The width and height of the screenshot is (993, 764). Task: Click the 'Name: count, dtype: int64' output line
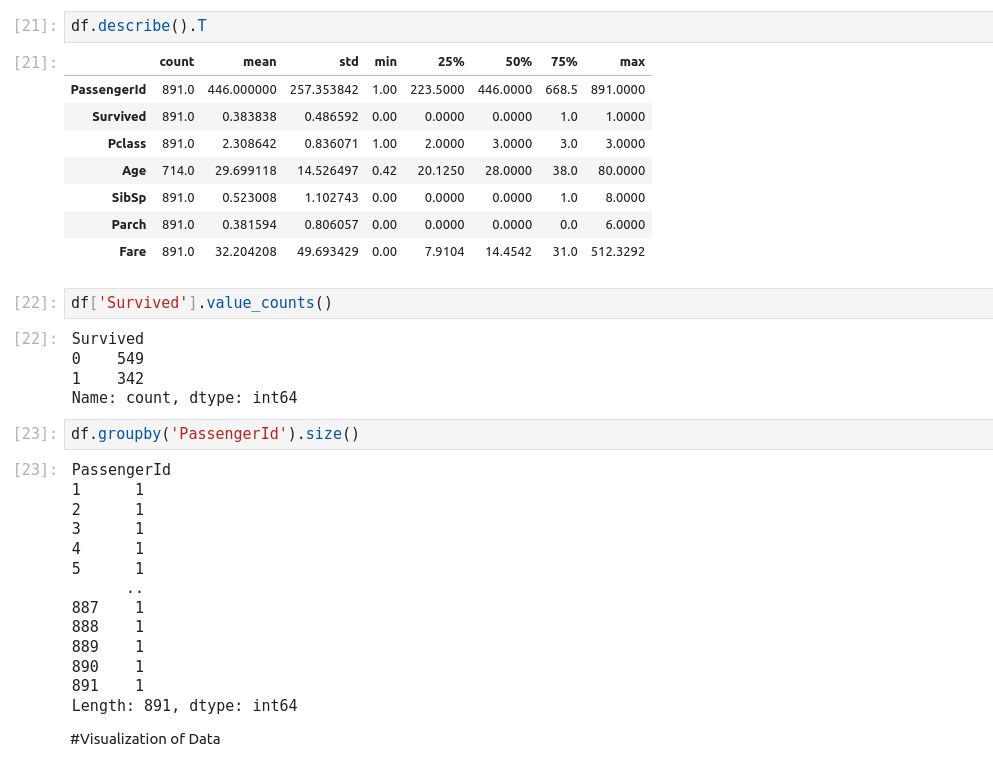184,398
